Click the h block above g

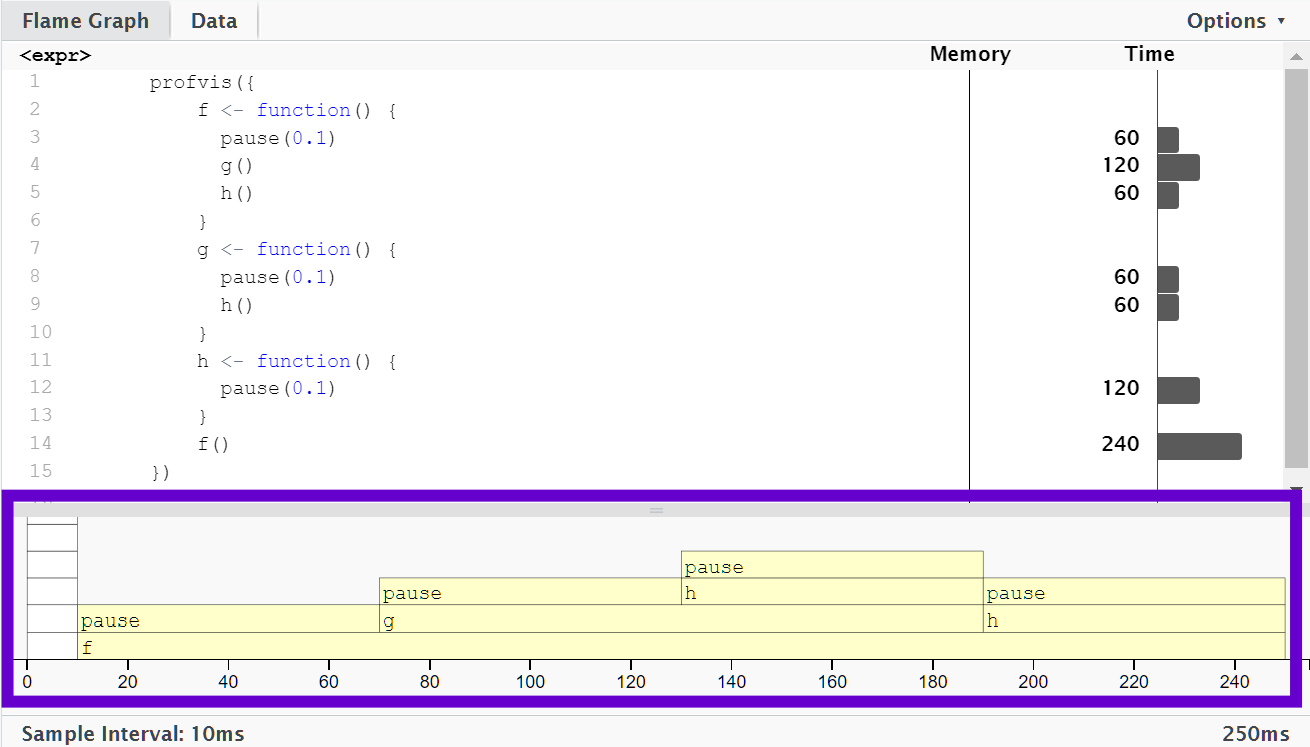point(832,592)
